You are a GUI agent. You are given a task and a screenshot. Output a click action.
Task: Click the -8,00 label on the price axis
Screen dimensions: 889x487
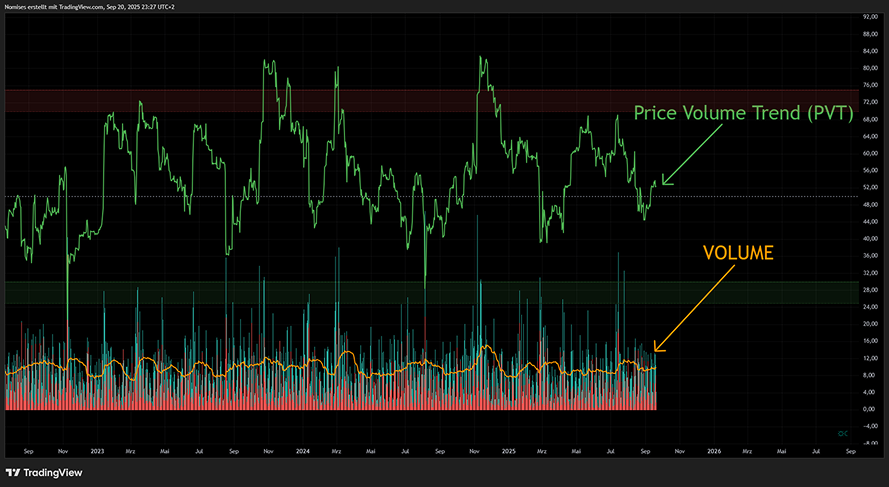(871, 443)
